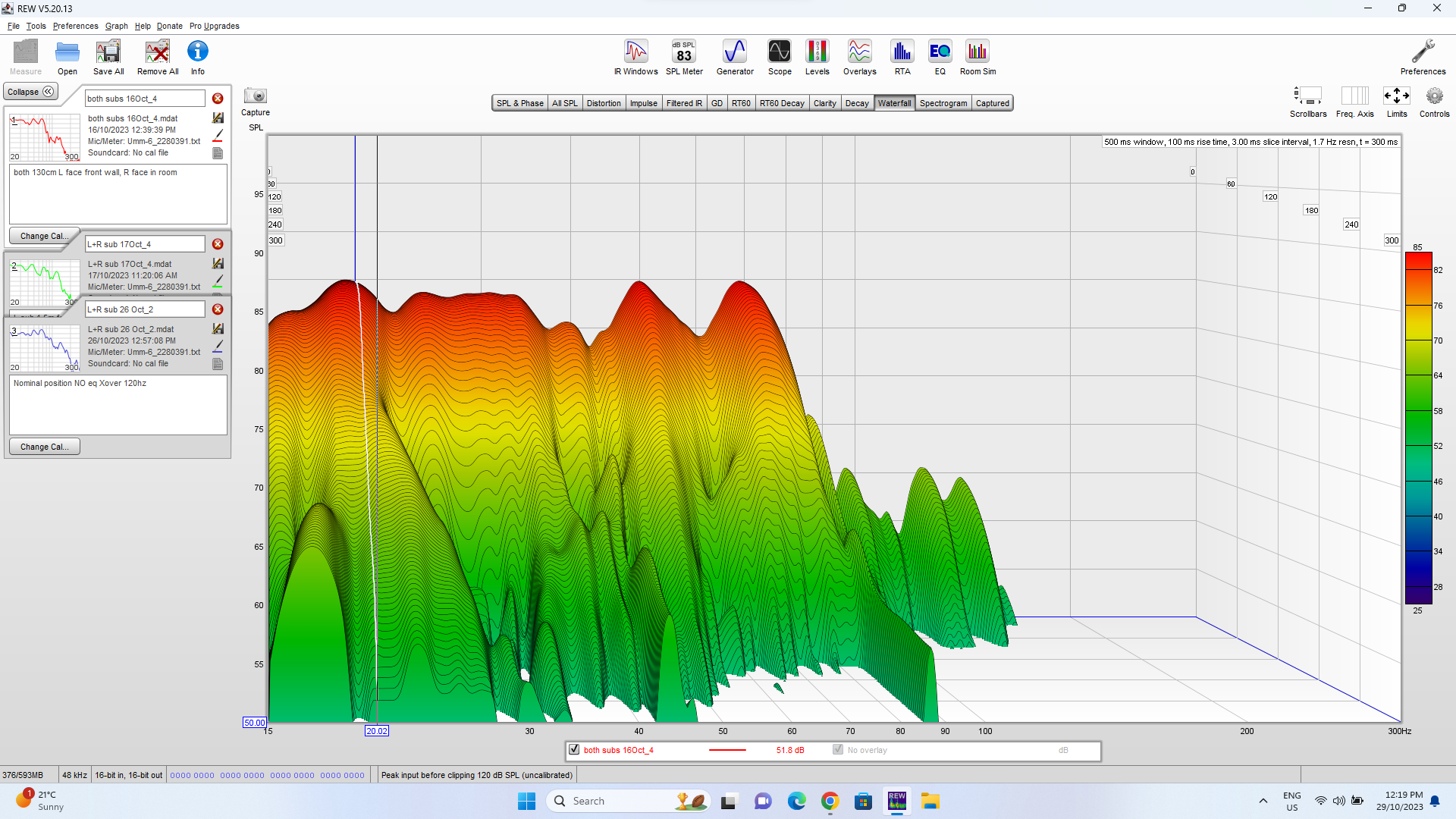
Task: Toggle the No overlay checkbox
Action: coord(838,750)
